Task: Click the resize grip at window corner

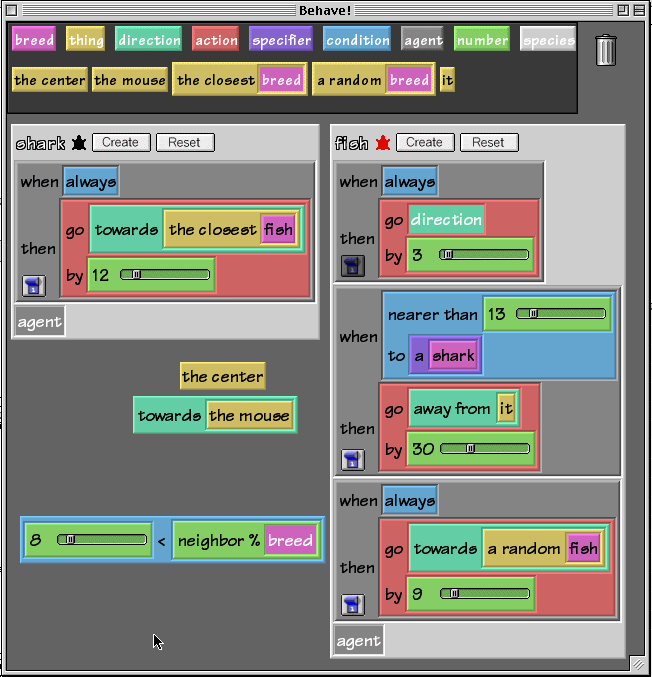Action: point(637,663)
